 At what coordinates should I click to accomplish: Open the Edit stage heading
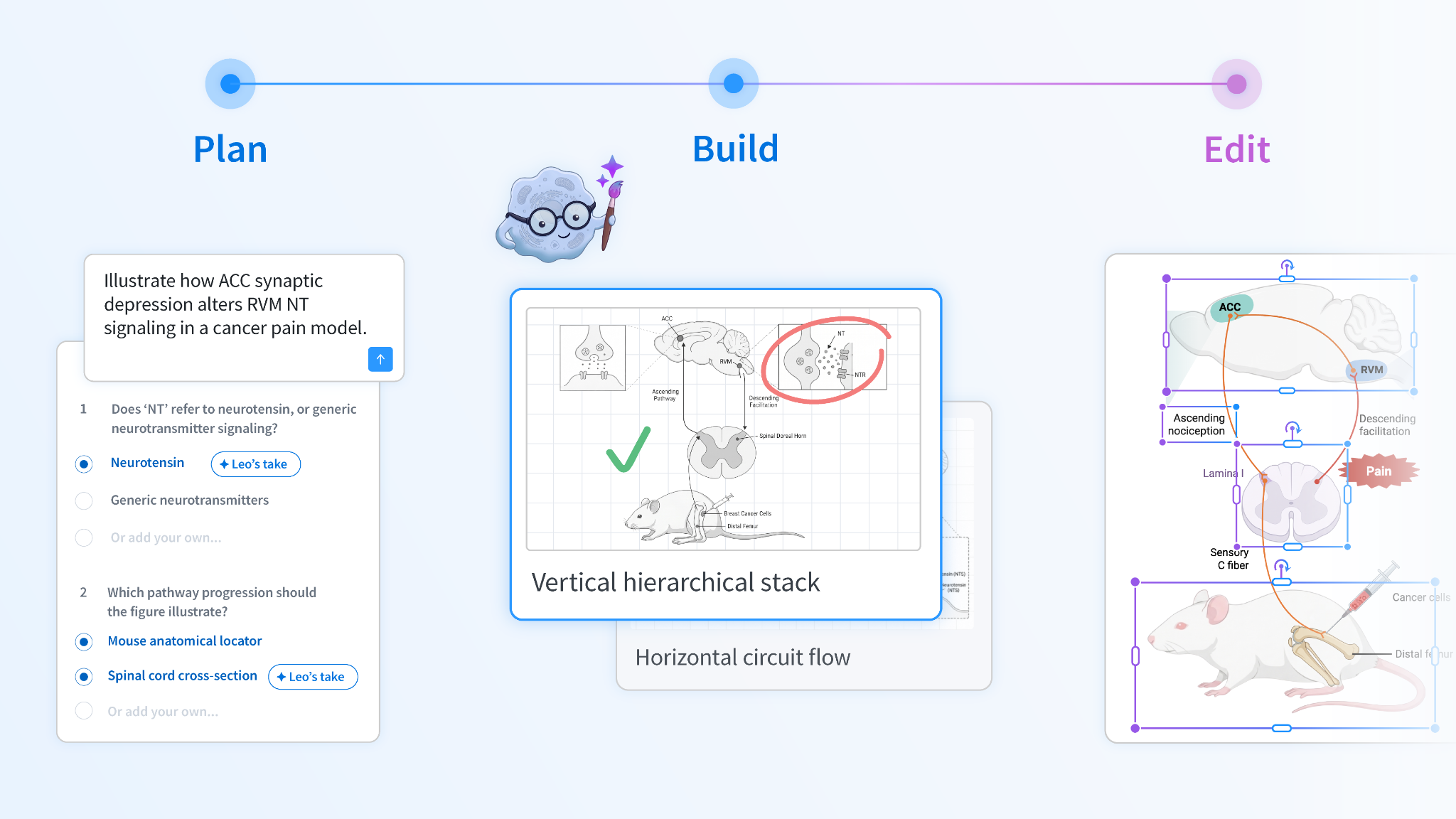(1237, 149)
